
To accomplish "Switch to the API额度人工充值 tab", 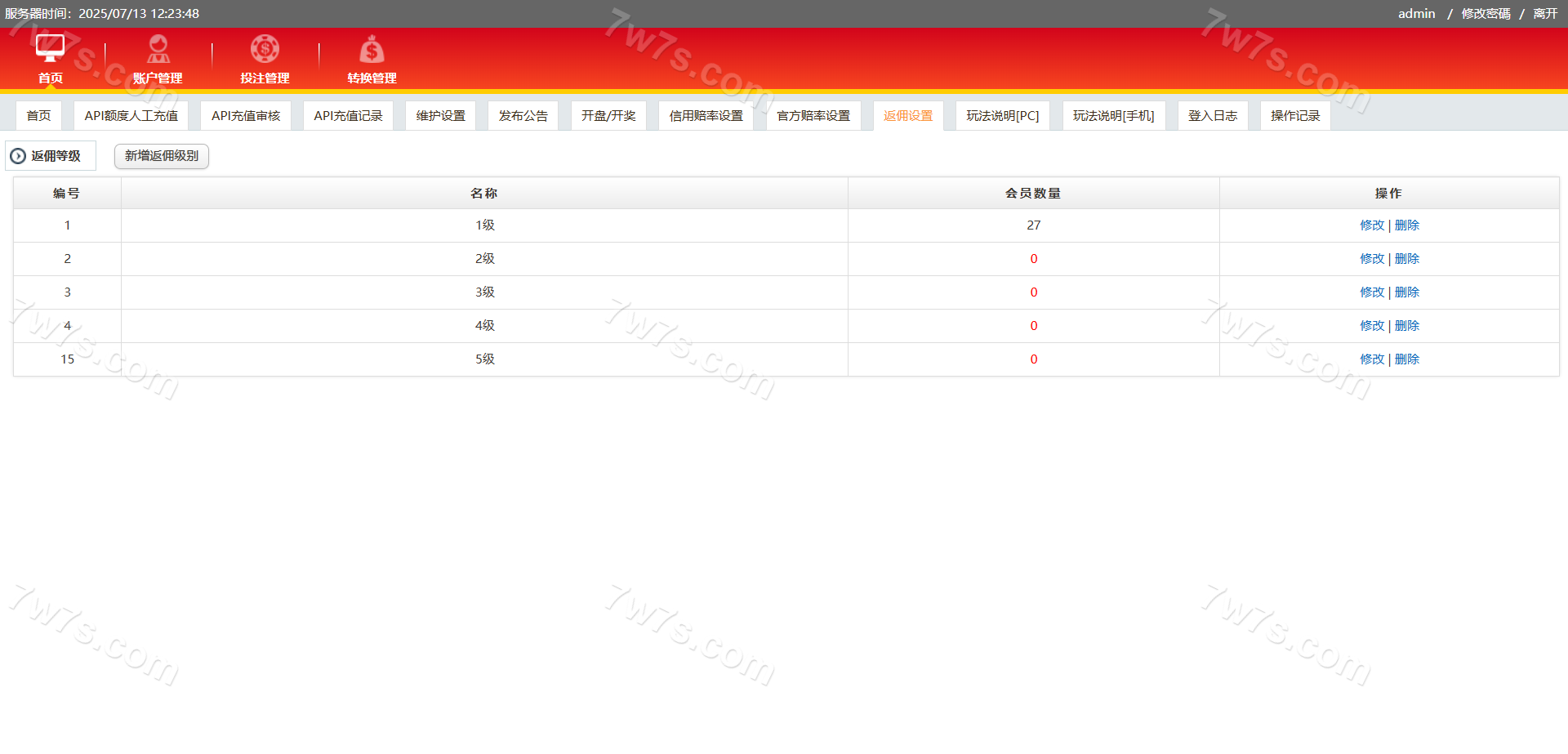I will [131, 116].
